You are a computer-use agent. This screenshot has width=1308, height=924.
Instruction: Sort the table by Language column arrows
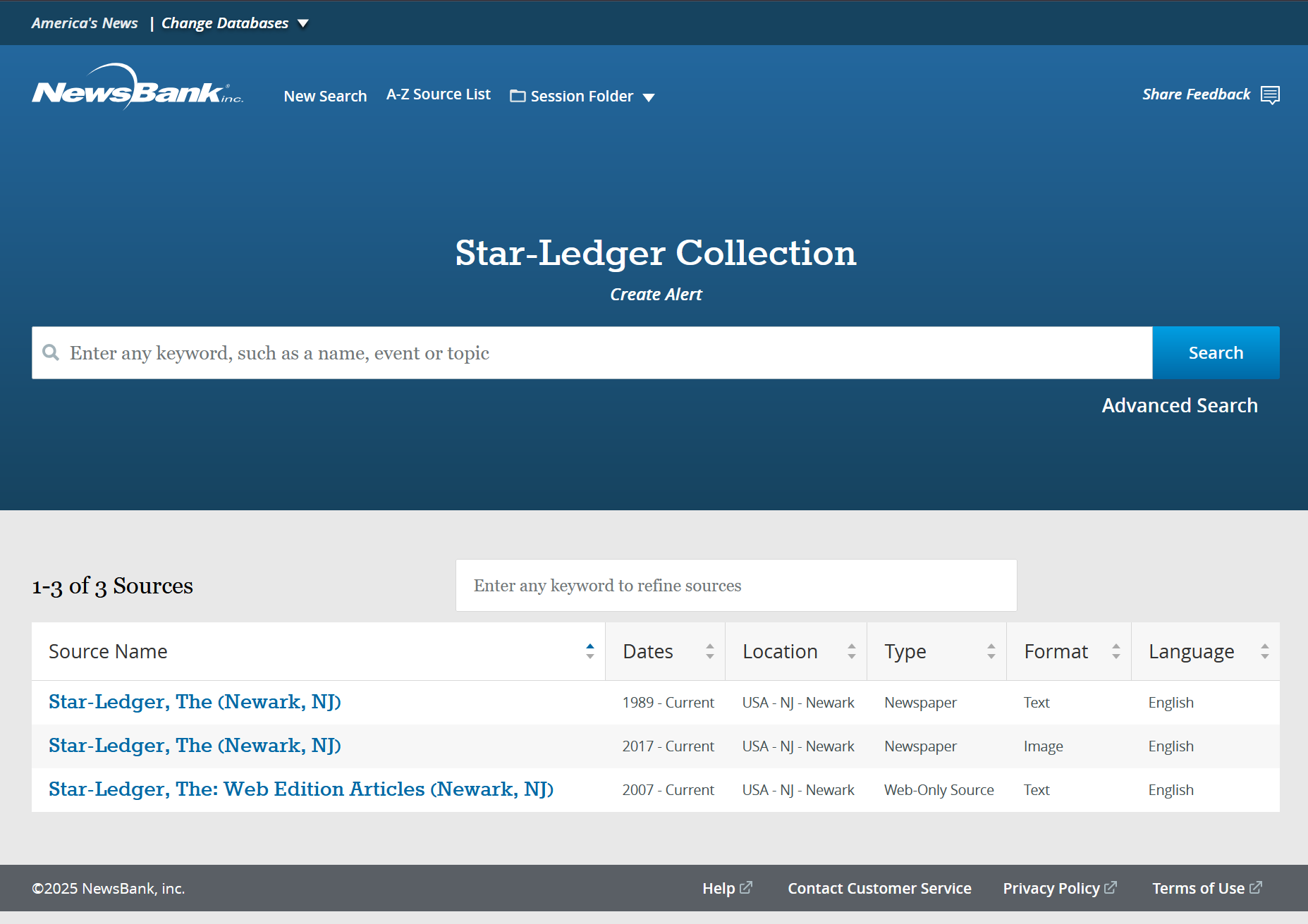(x=1264, y=651)
